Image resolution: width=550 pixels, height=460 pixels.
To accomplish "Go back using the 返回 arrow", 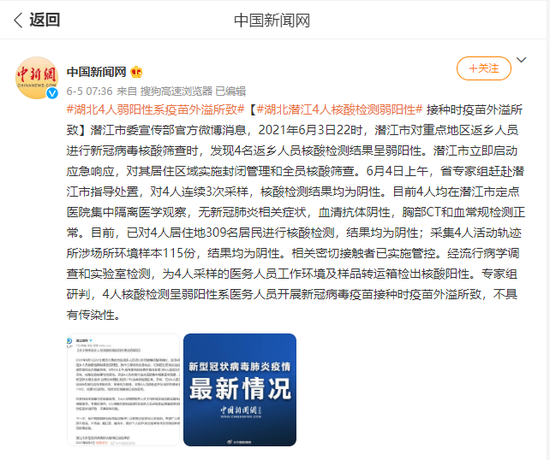I will (x=18, y=20).
